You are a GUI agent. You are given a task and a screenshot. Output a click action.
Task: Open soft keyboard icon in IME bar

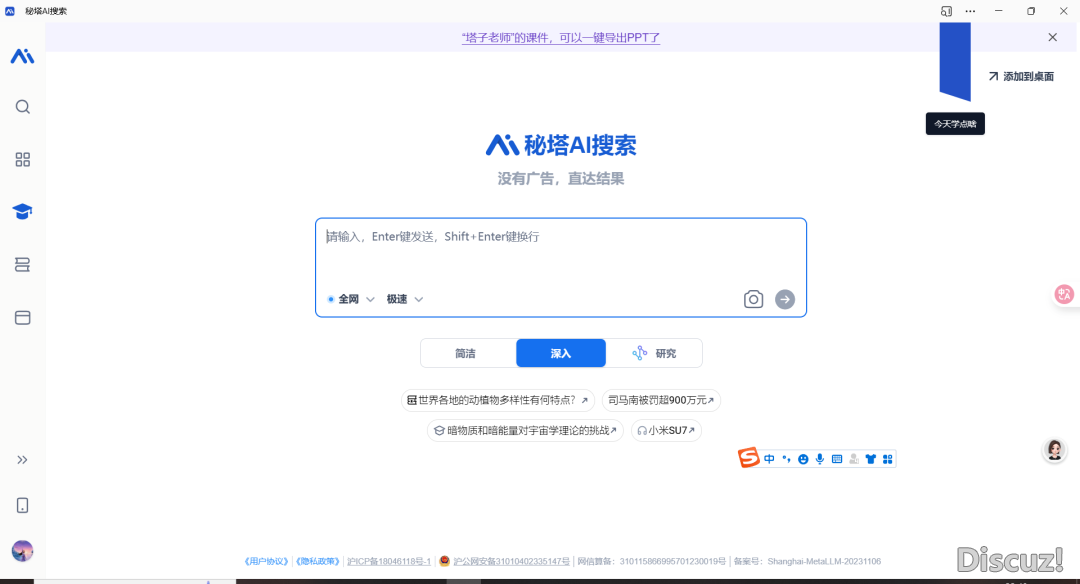[837, 459]
